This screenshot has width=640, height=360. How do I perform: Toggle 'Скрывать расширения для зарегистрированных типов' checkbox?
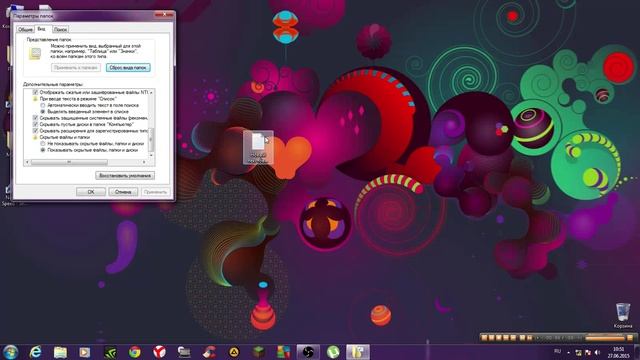35,131
